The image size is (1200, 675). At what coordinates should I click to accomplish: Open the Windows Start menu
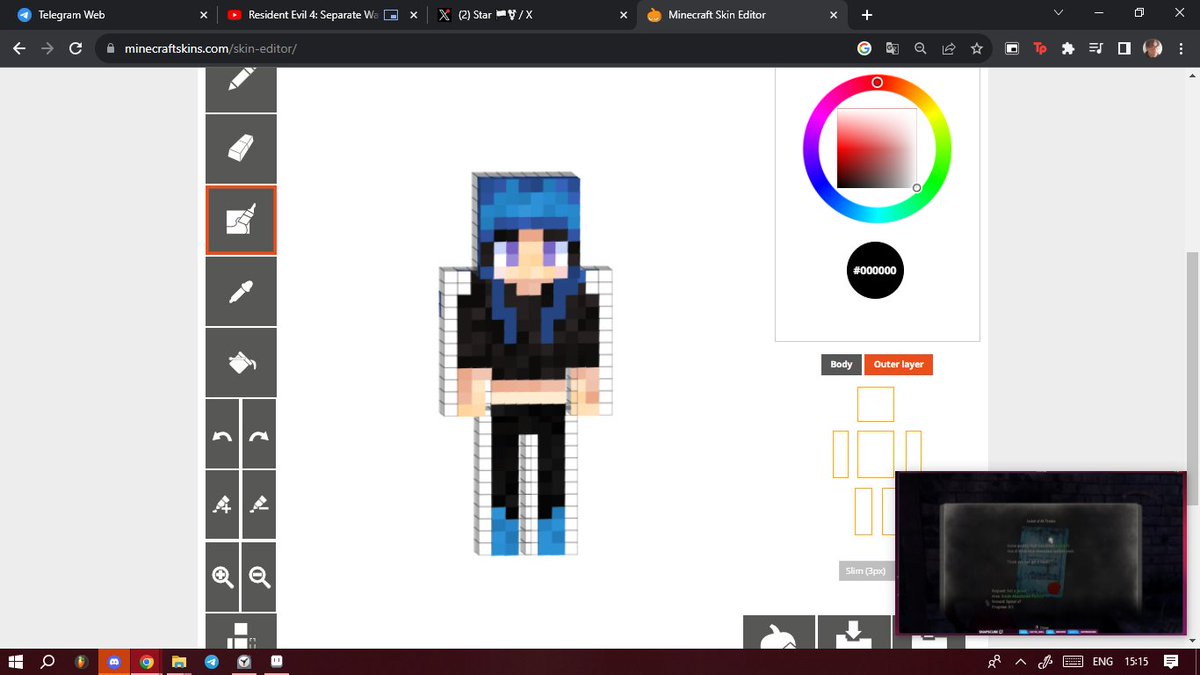coord(15,662)
